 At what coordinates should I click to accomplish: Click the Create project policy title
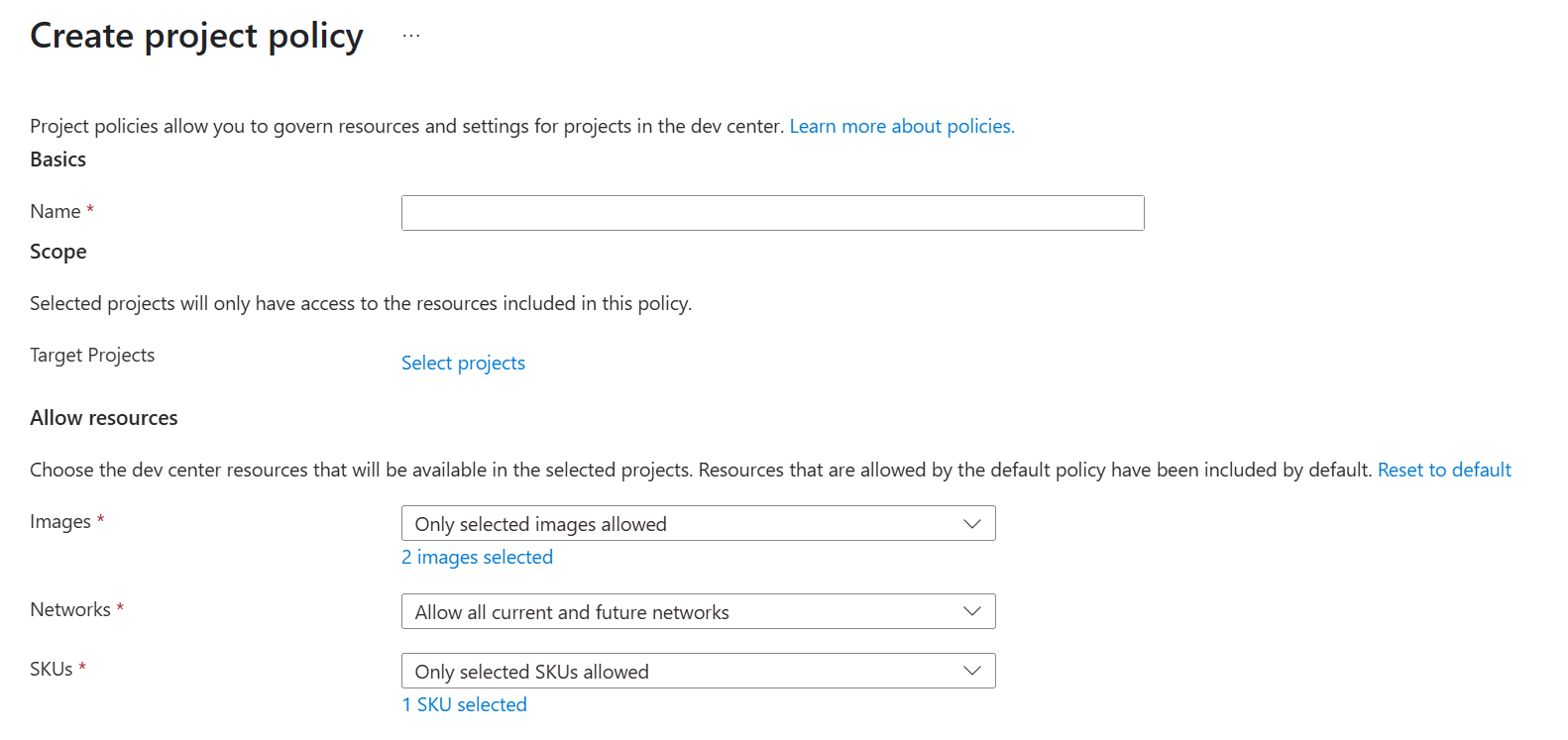196,36
